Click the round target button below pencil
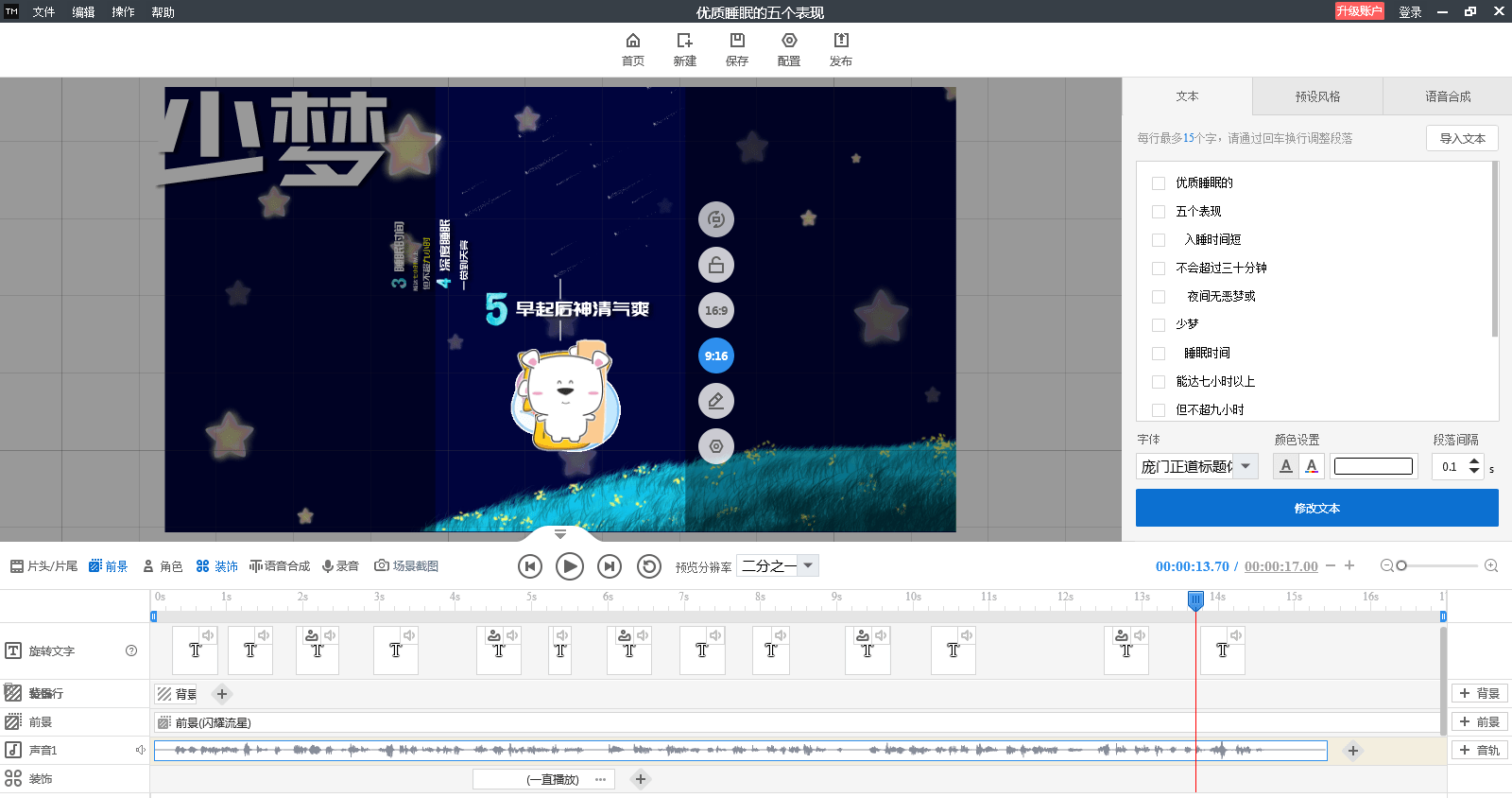The height and width of the screenshot is (798, 1512). click(716, 446)
